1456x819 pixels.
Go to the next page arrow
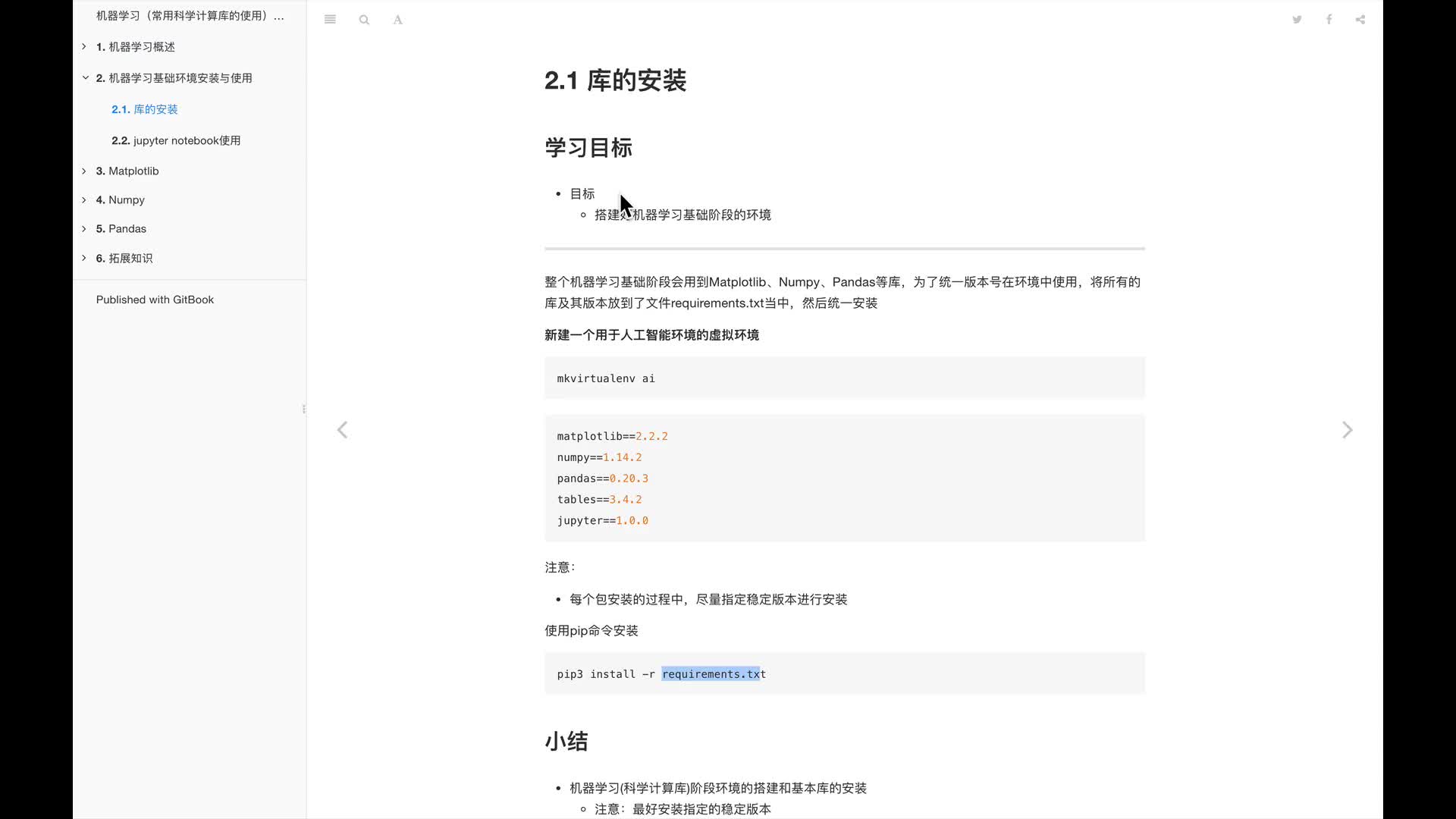click(x=1347, y=430)
